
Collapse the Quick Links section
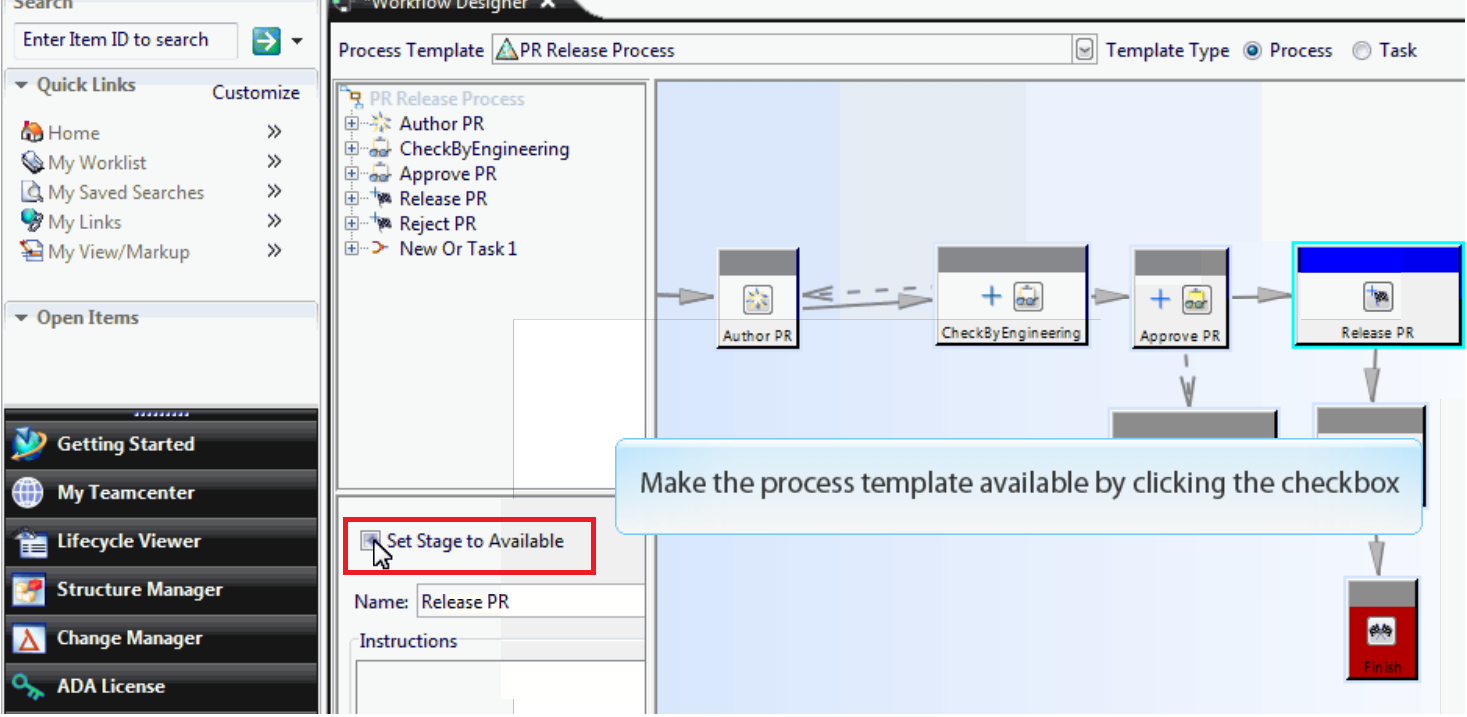(x=23, y=85)
